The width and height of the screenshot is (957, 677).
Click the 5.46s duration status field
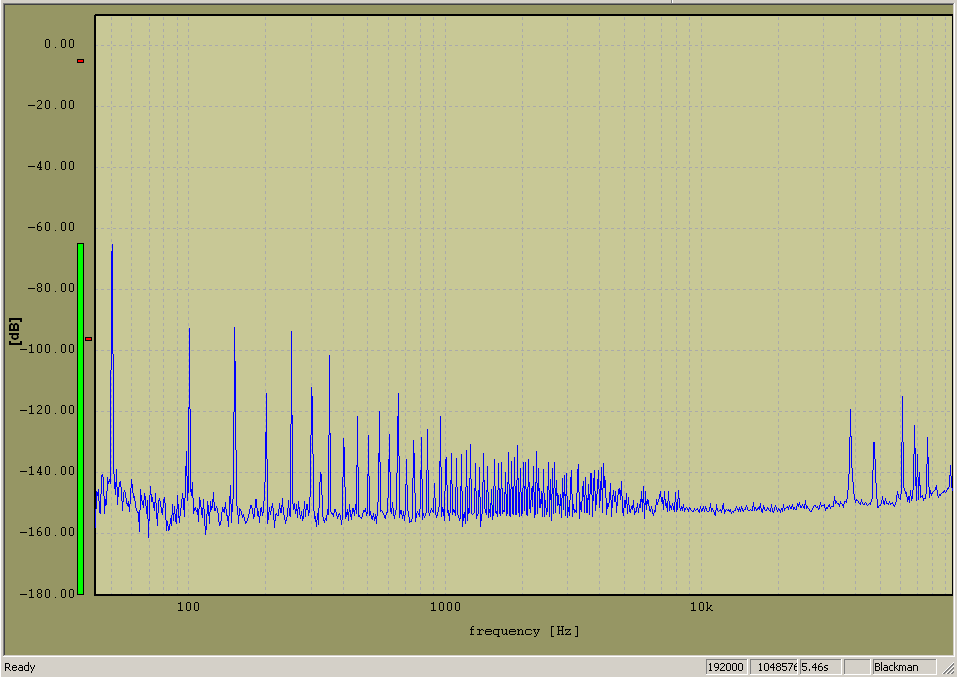(x=820, y=667)
